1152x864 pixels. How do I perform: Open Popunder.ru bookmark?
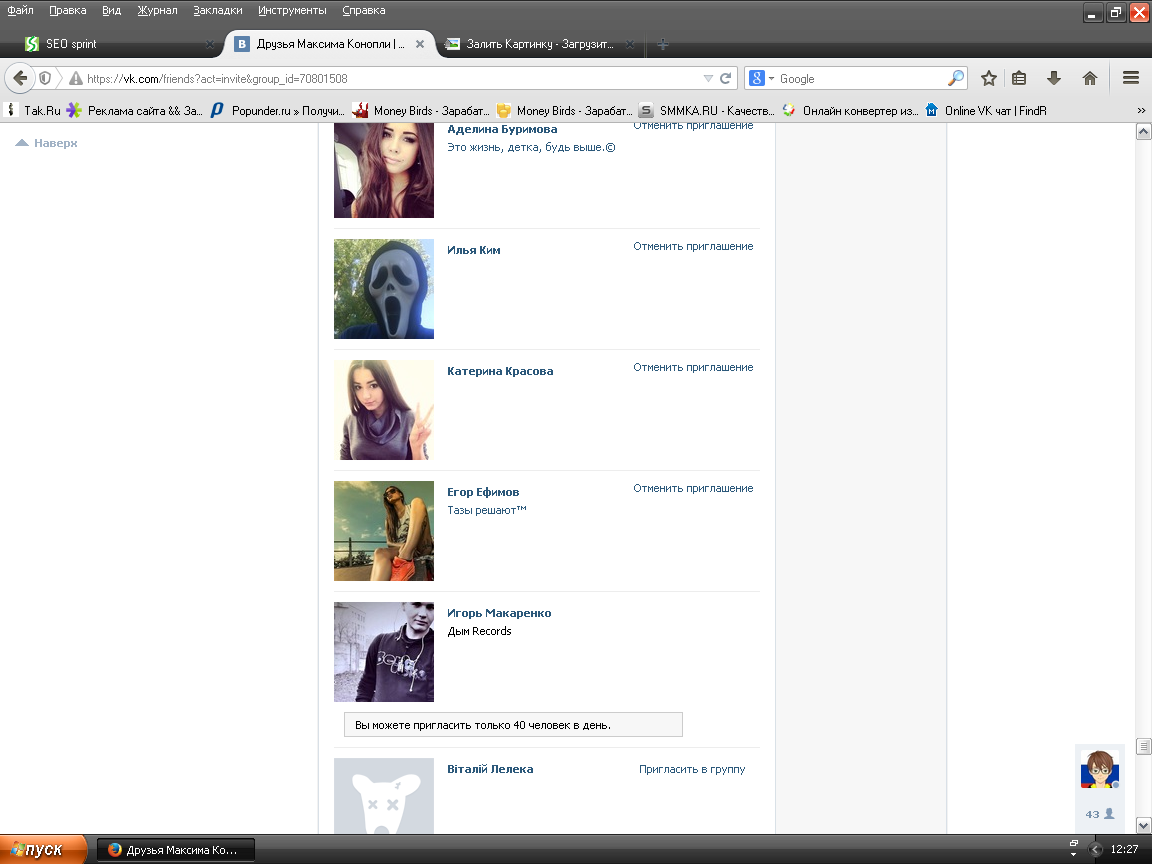tap(277, 111)
